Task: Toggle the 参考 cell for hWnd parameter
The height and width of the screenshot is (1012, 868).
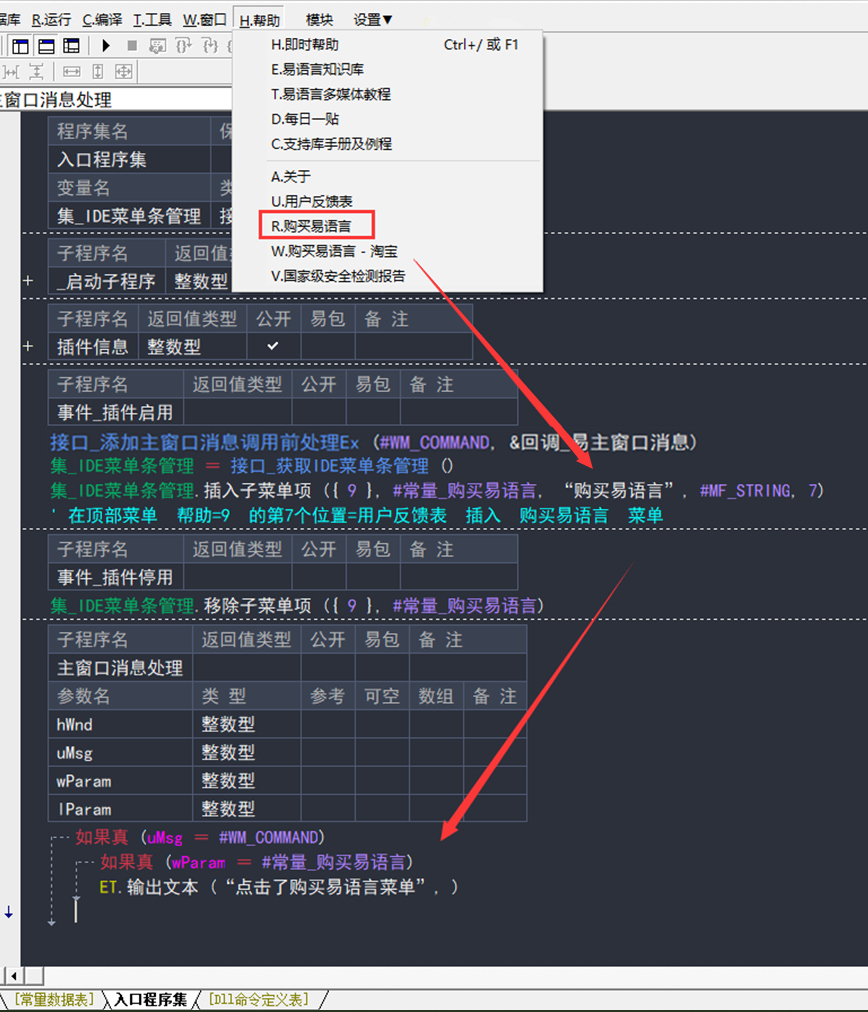Action: tap(328, 724)
